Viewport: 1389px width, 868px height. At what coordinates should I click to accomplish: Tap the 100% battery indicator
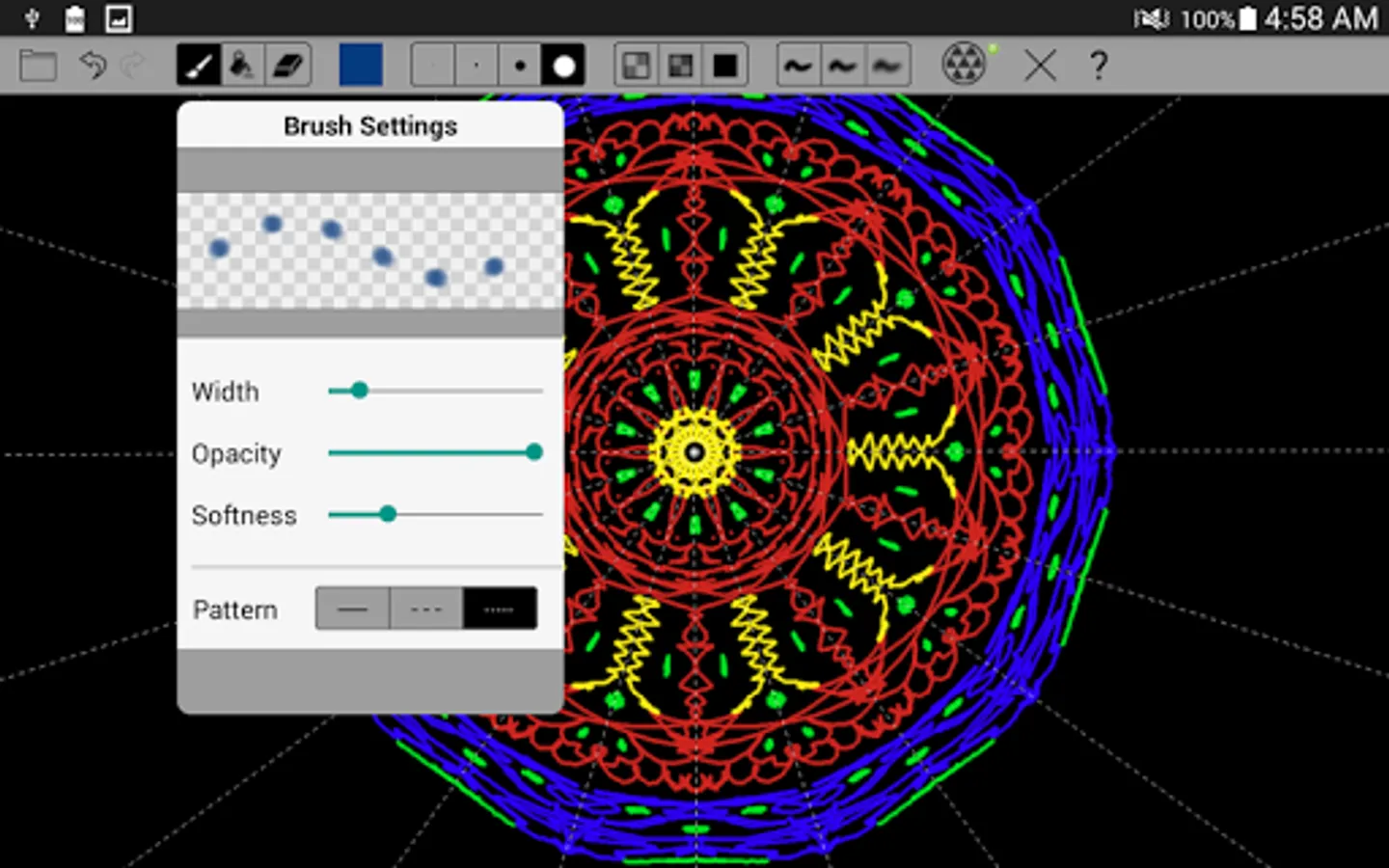(1218, 18)
